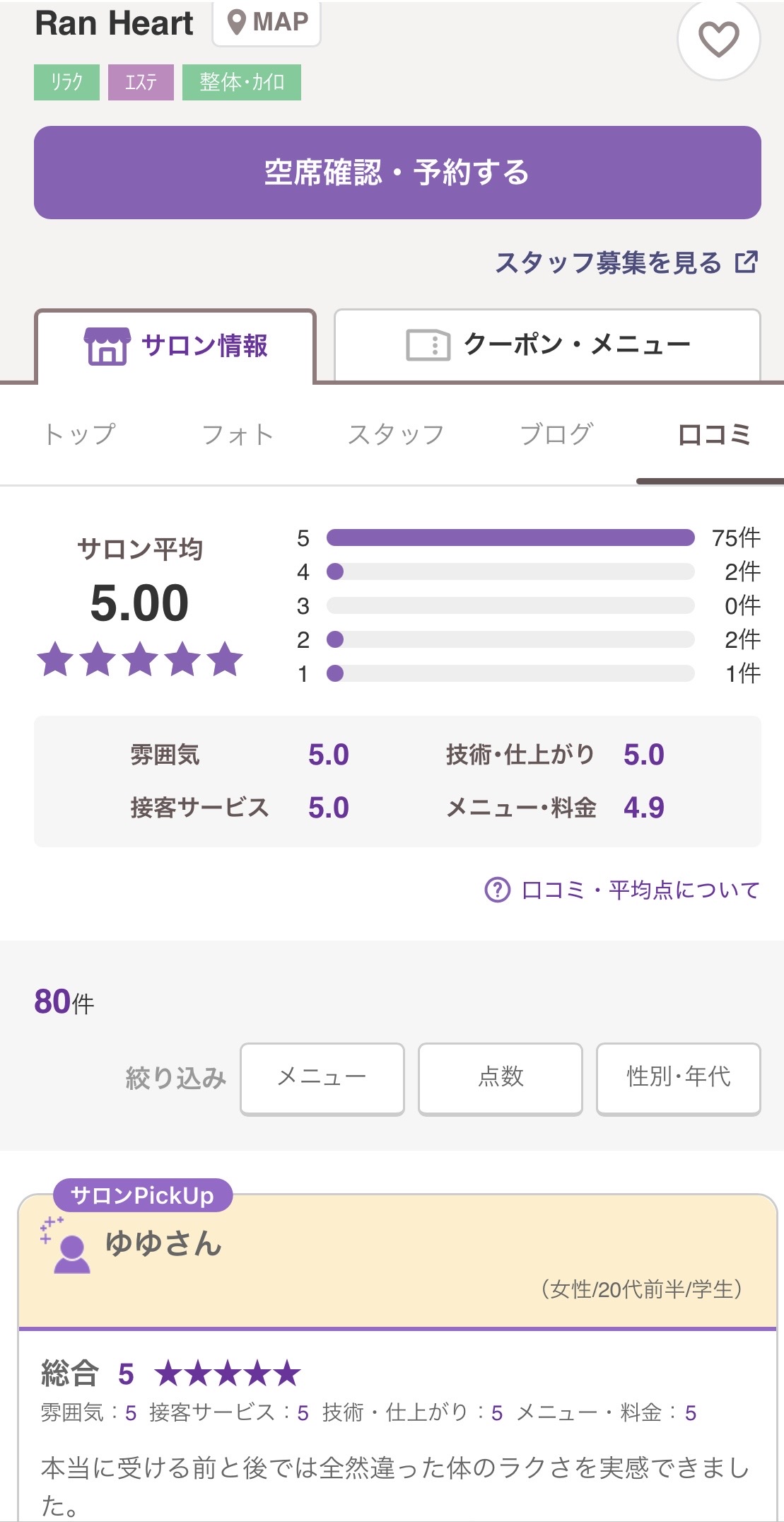Viewport: 784px width, 1522px height.
Task: Click the shop icon on サロン情報 tab
Action: click(107, 346)
